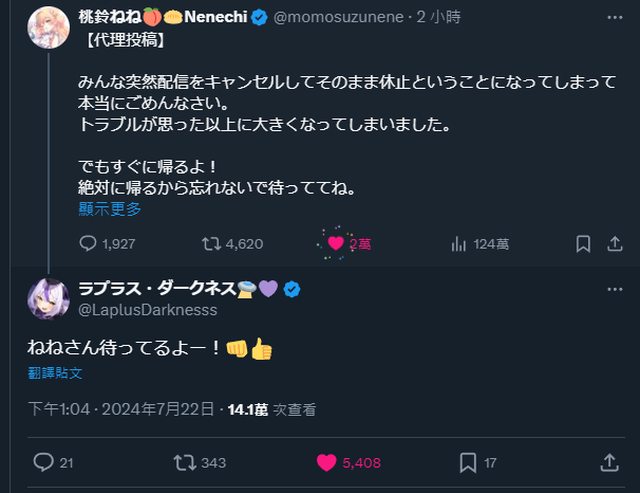
Task: Repost Nenechi's post with 4,620 reposts
Action: point(211,243)
